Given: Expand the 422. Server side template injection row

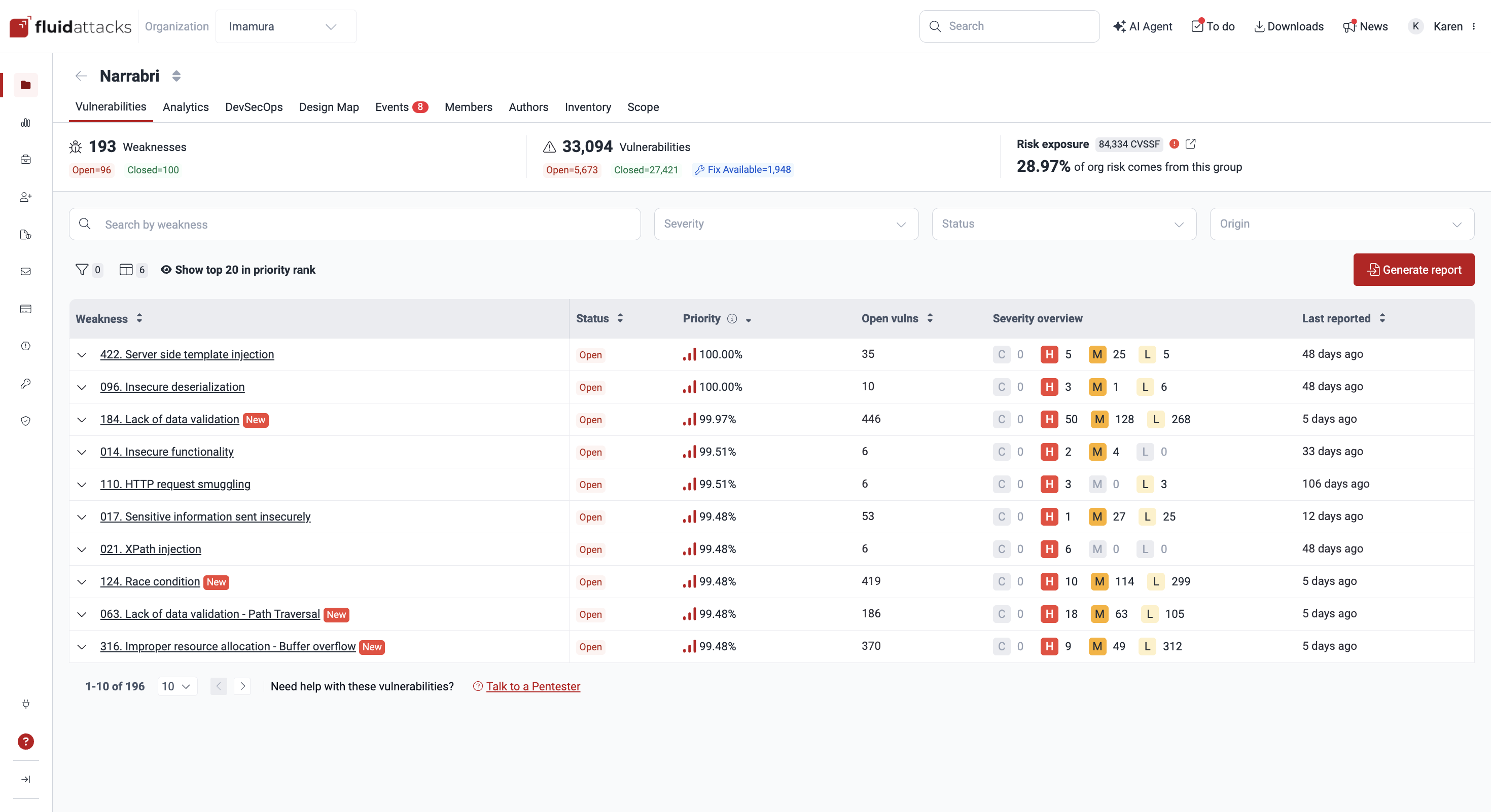Looking at the screenshot, I should [82, 355].
